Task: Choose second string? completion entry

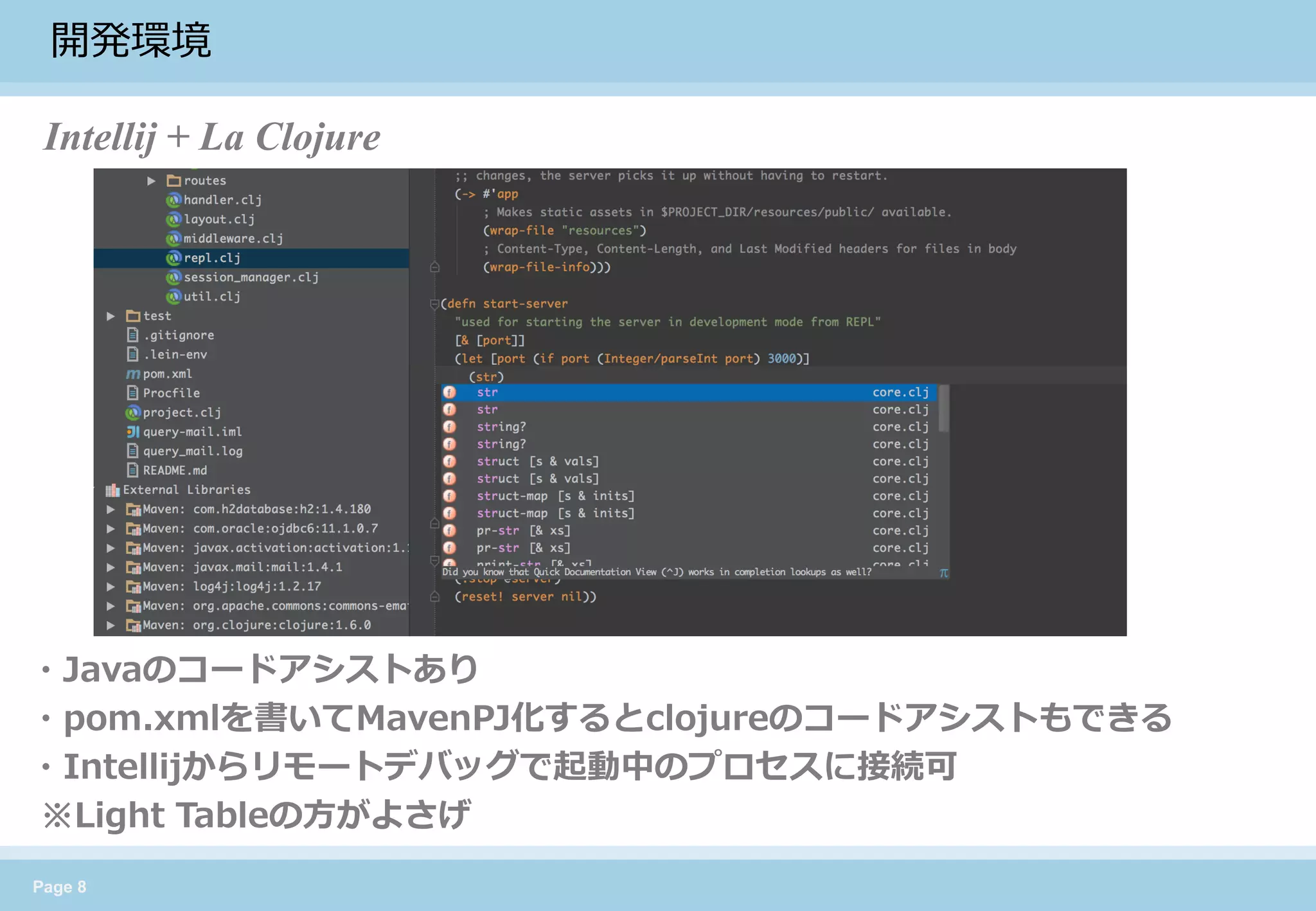Action: (689, 445)
